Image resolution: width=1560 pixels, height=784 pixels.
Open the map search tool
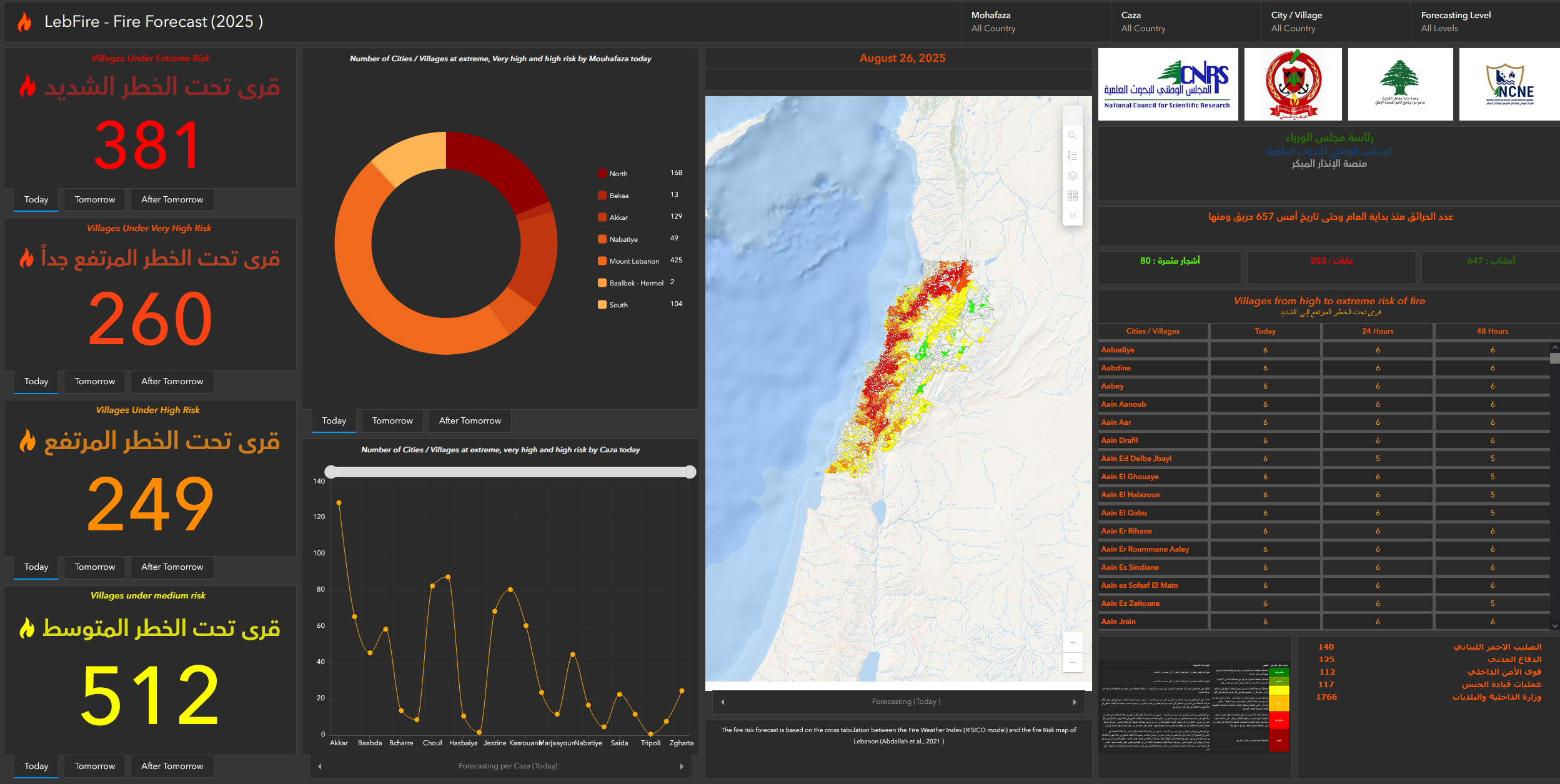1072,136
